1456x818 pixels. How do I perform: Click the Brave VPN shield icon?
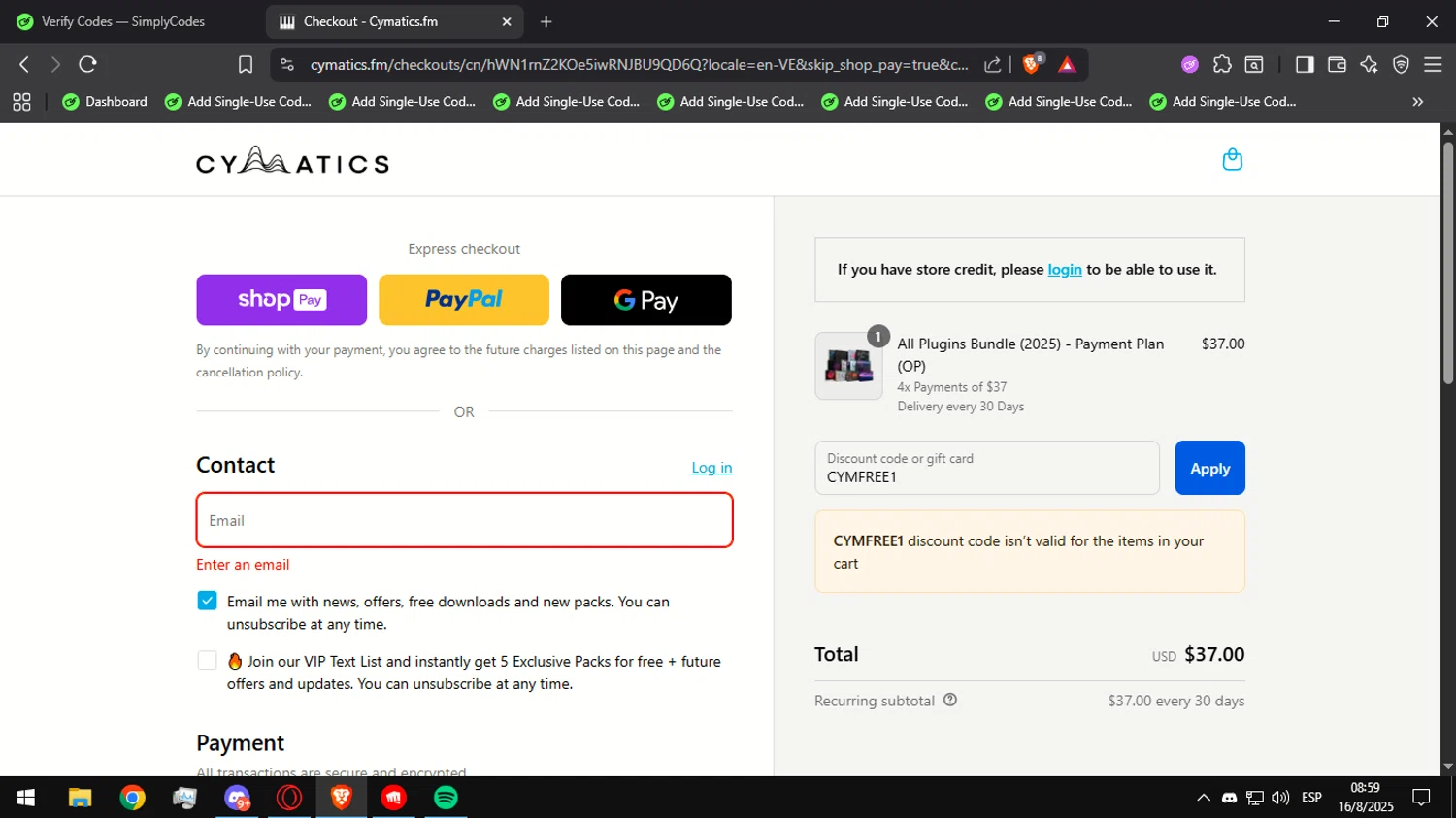point(1401,64)
